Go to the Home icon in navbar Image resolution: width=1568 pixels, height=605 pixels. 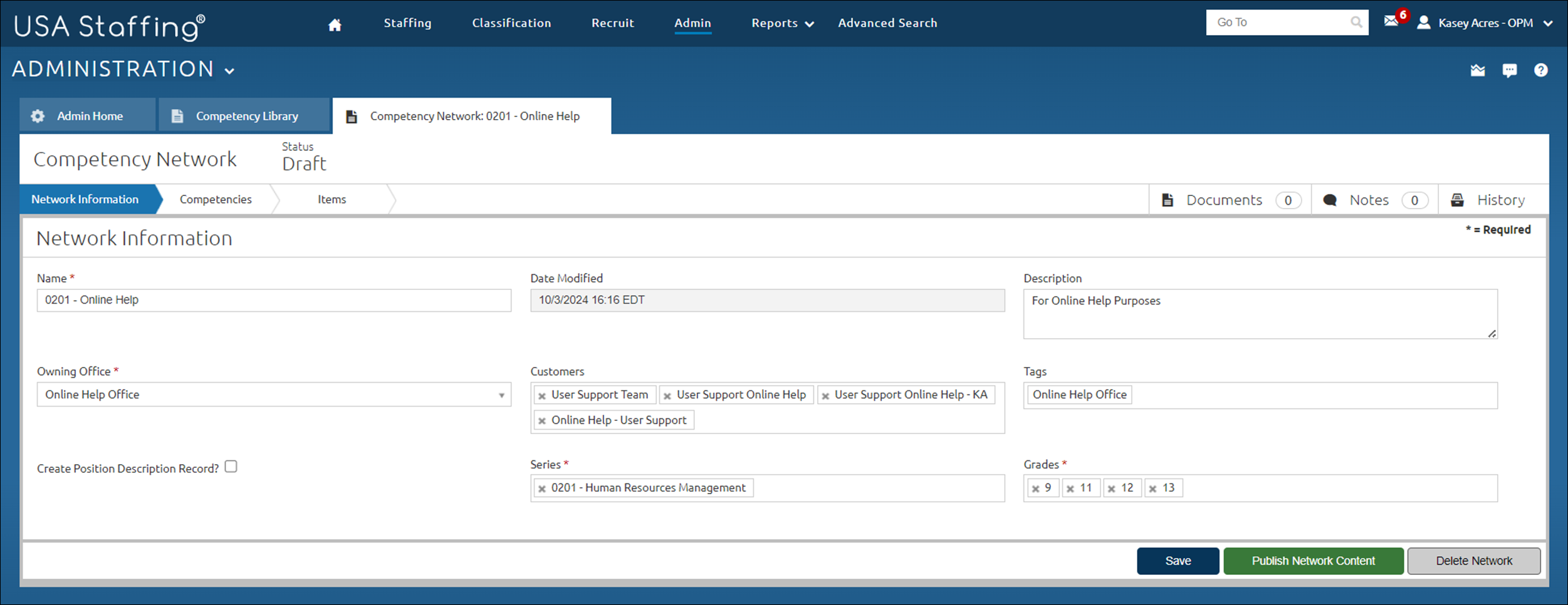click(335, 24)
